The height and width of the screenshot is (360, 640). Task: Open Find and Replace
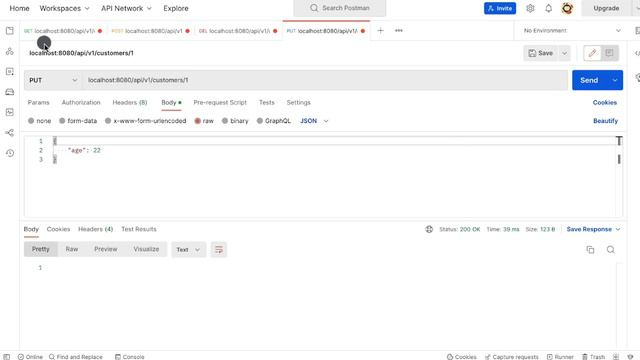click(x=76, y=357)
